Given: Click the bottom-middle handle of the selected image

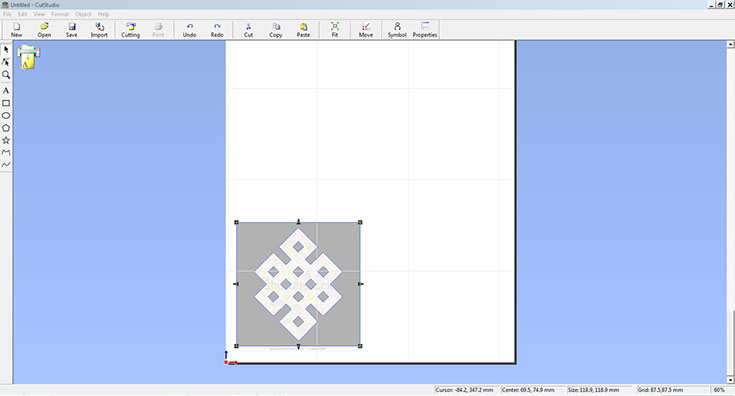Looking at the screenshot, I should pyautogui.click(x=299, y=347).
